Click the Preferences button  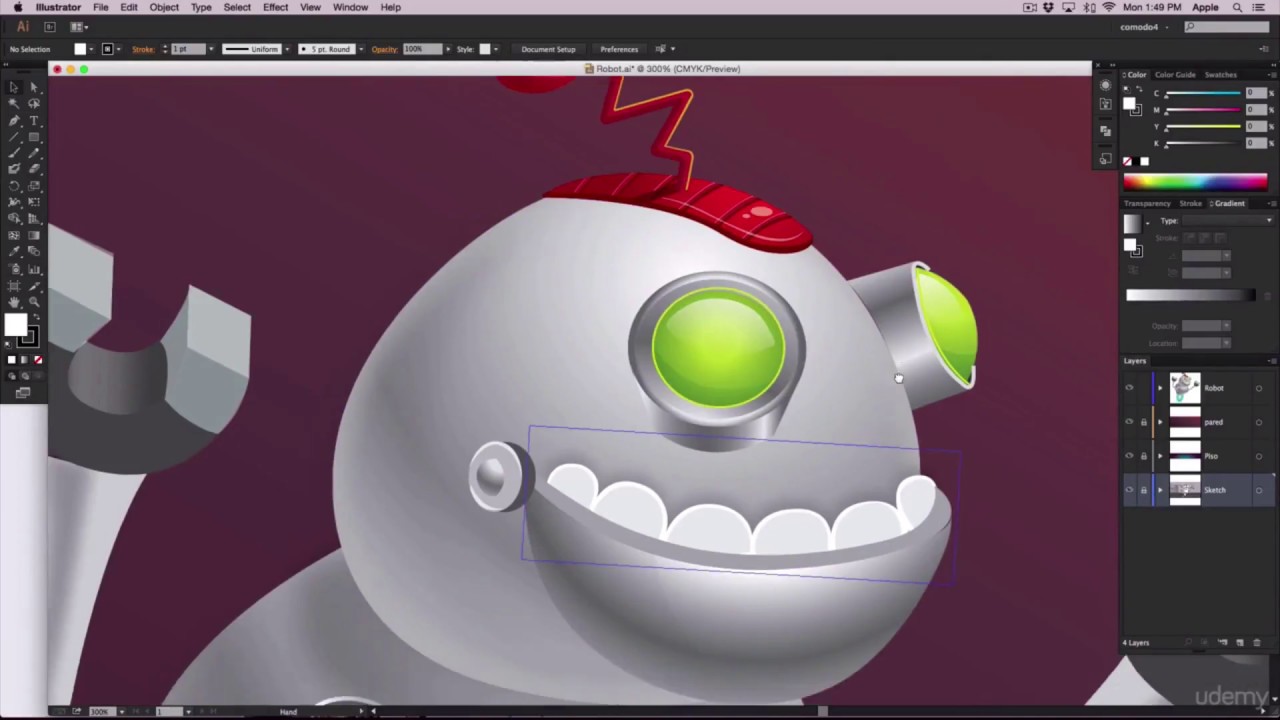tap(619, 49)
